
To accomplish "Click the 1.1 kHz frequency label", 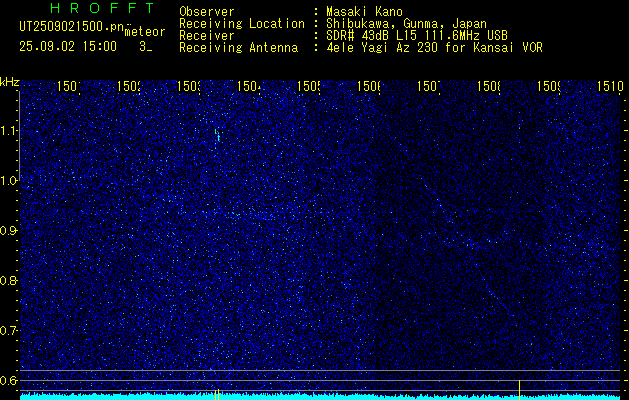I will coord(9,130).
